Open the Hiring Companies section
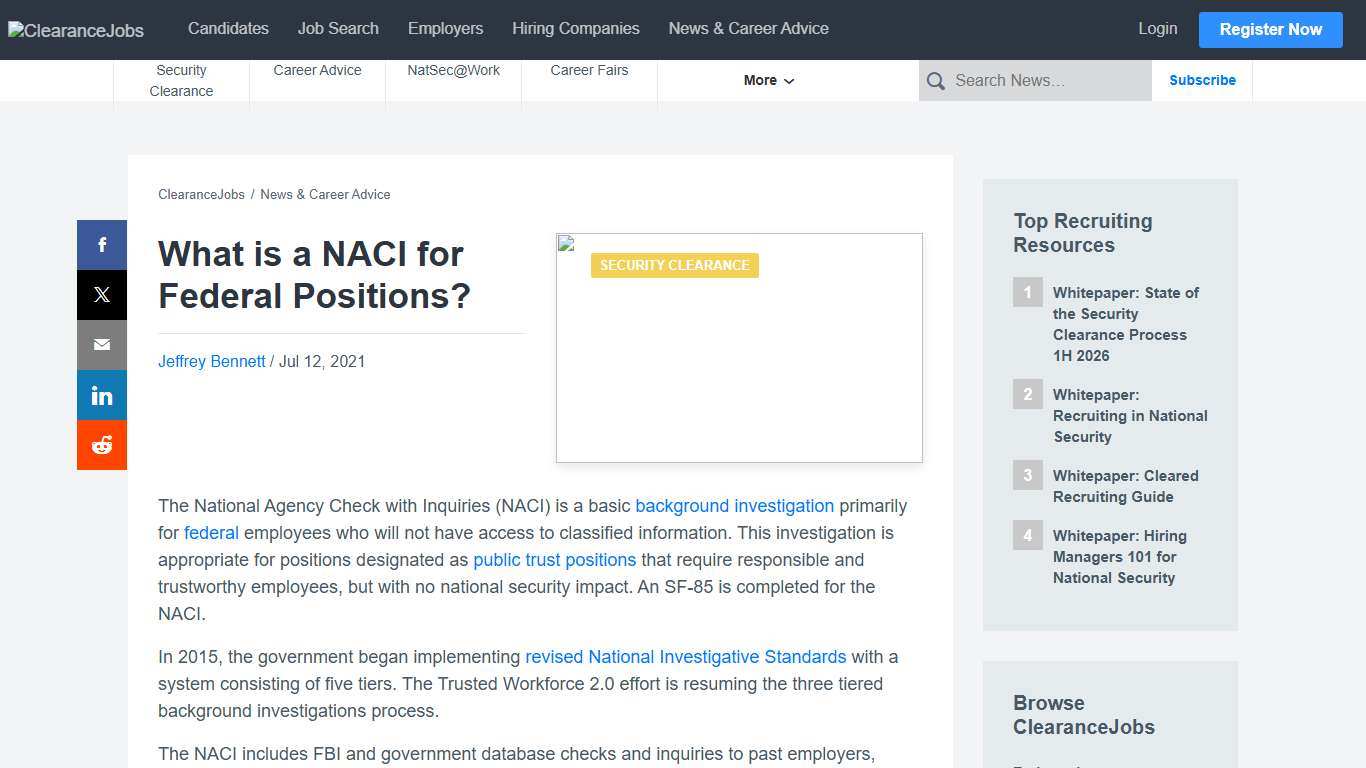The width and height of the screenshot is (1366, 768). 575,29
